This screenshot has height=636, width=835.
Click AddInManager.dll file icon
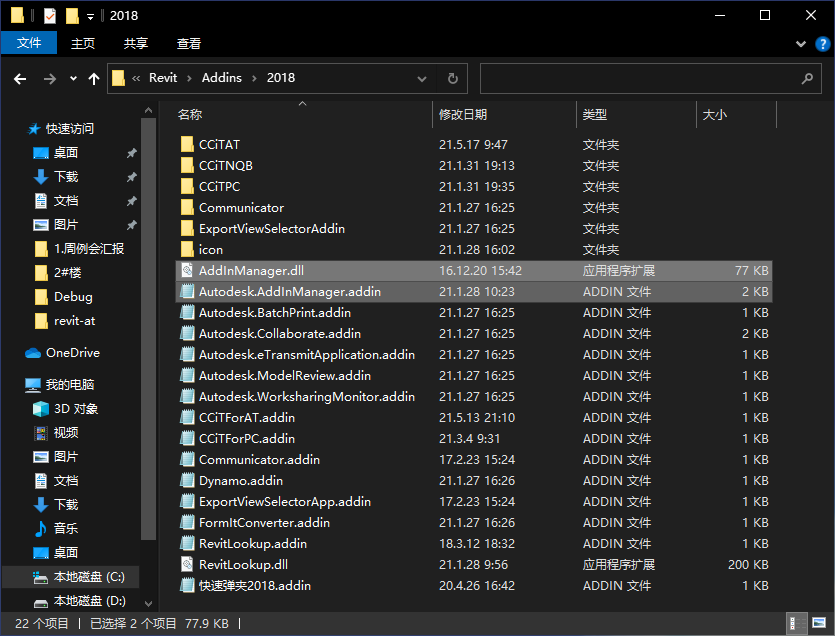(187, 271)
